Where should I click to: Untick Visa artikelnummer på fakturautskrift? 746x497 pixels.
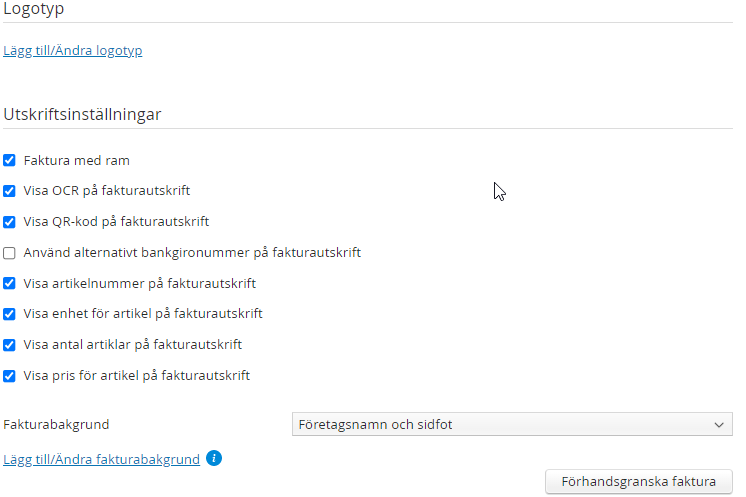click(x=10, y=284)
